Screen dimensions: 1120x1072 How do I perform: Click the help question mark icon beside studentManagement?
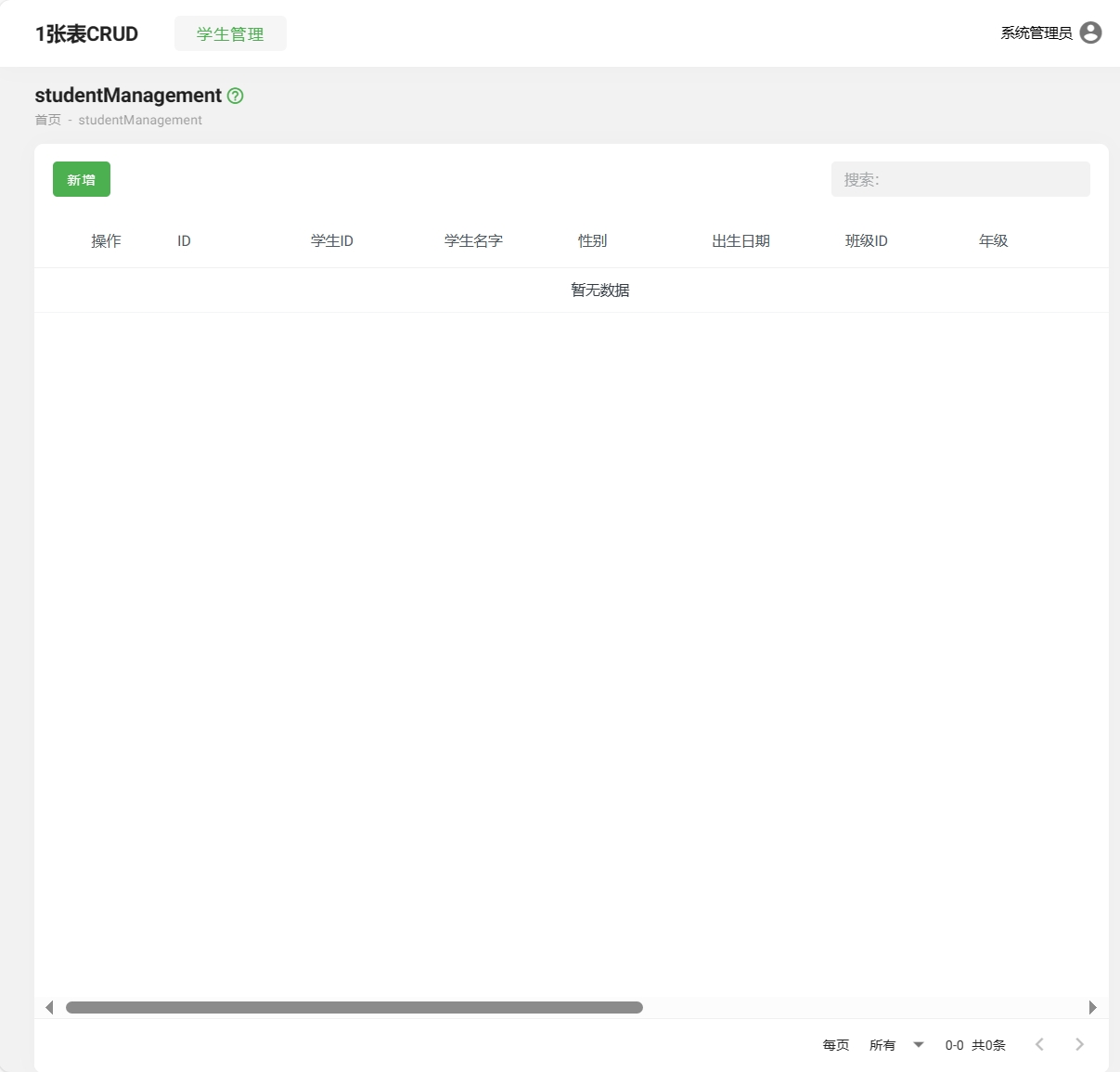(236, 96)
